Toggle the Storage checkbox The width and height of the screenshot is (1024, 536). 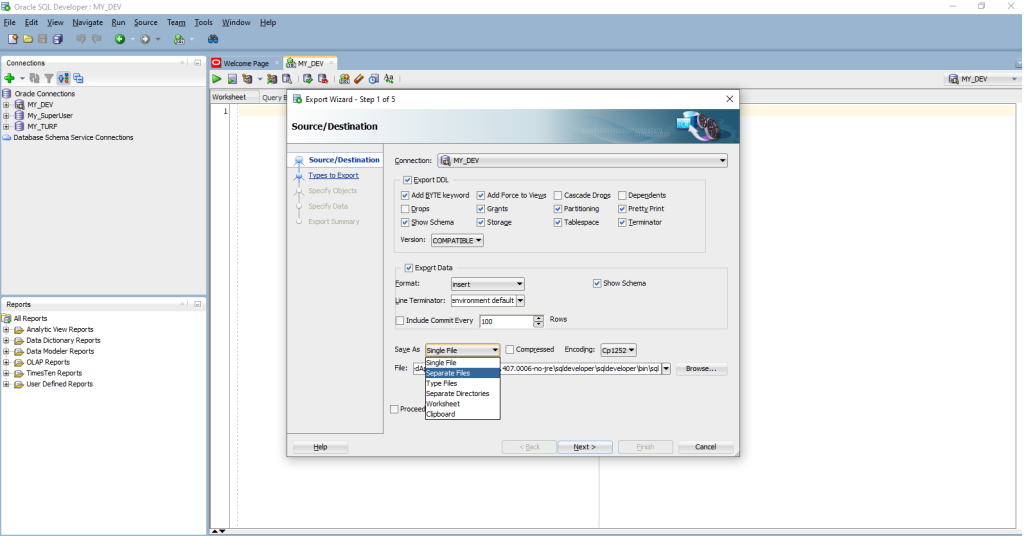[x=481, y=223]
